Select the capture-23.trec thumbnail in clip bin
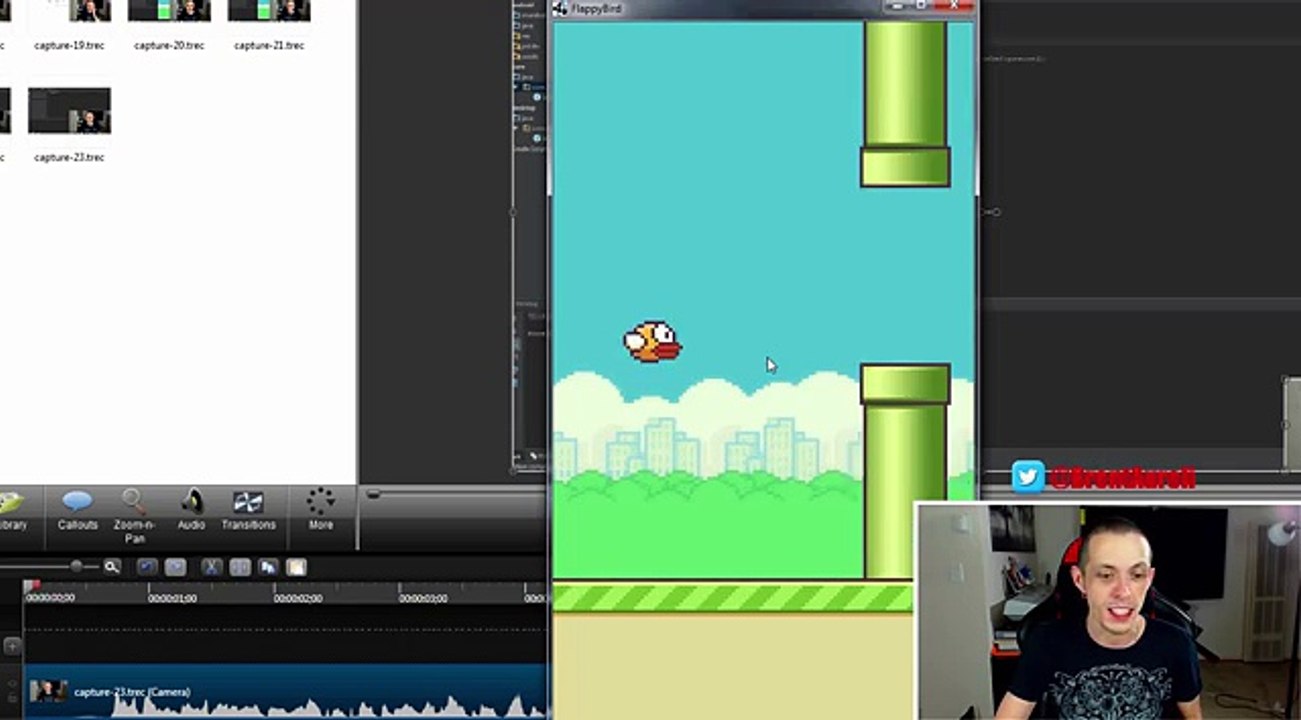Viewport: 1301px width, 720px height. tap(69, 111)
